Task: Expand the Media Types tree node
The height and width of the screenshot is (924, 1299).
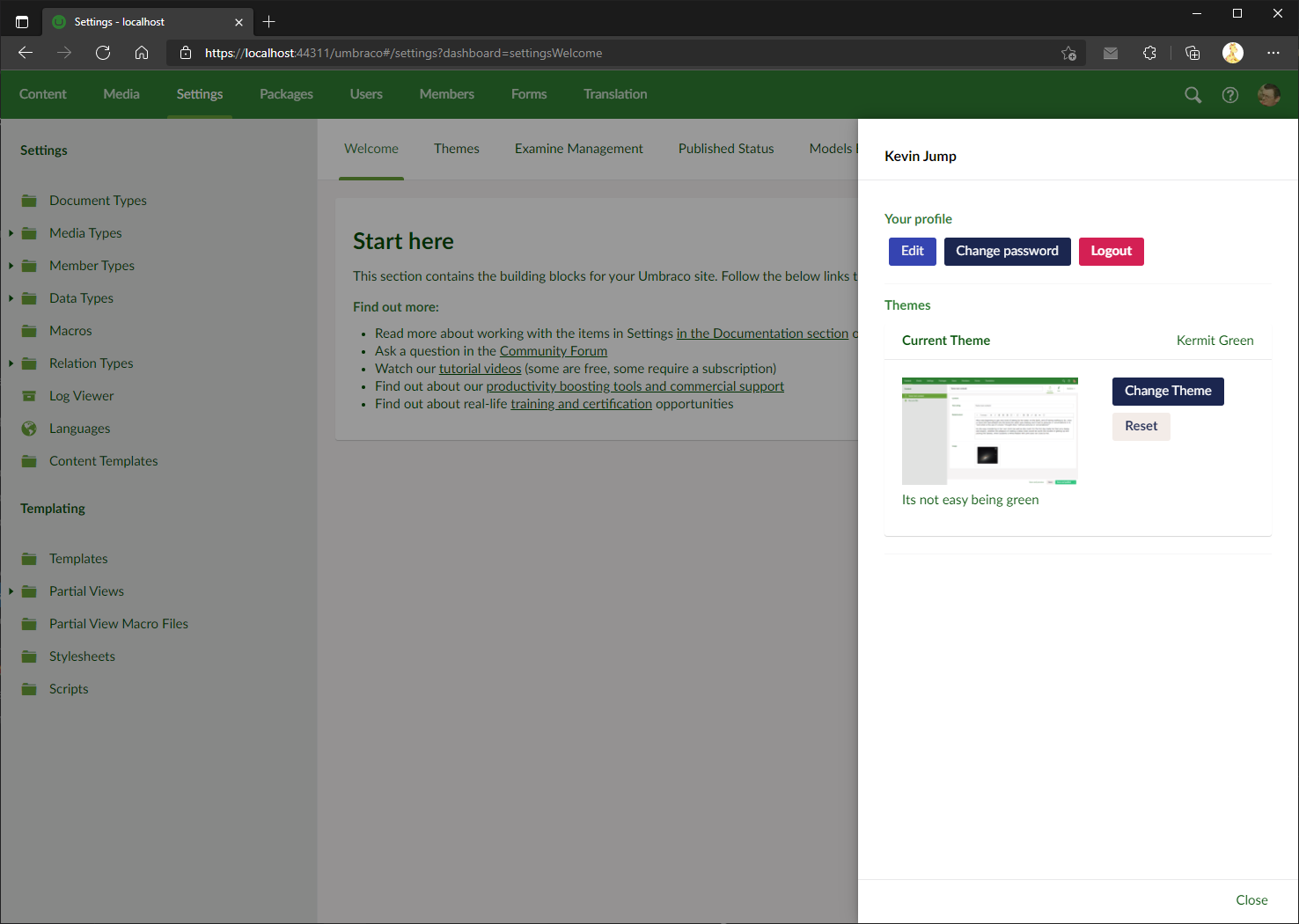Action: point(11,233)
